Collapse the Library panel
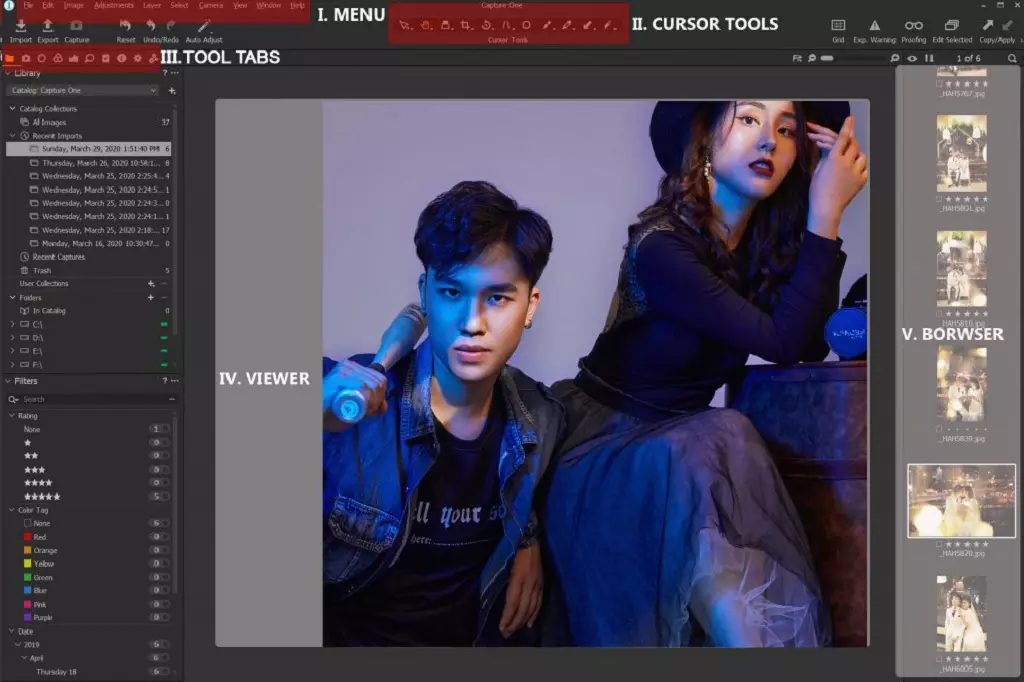1024x682 pixels. pos(8,73)
